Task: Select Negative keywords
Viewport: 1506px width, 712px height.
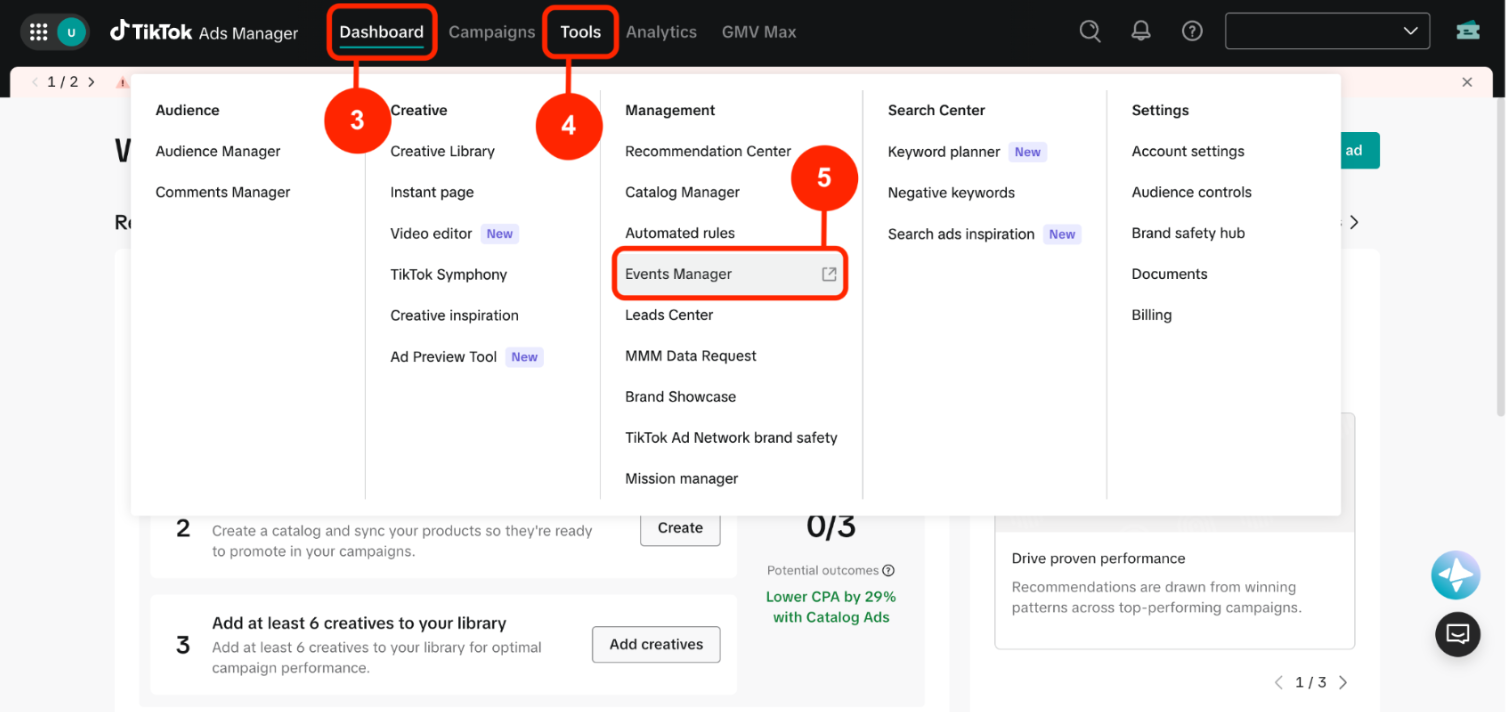Action: [951, 193]
